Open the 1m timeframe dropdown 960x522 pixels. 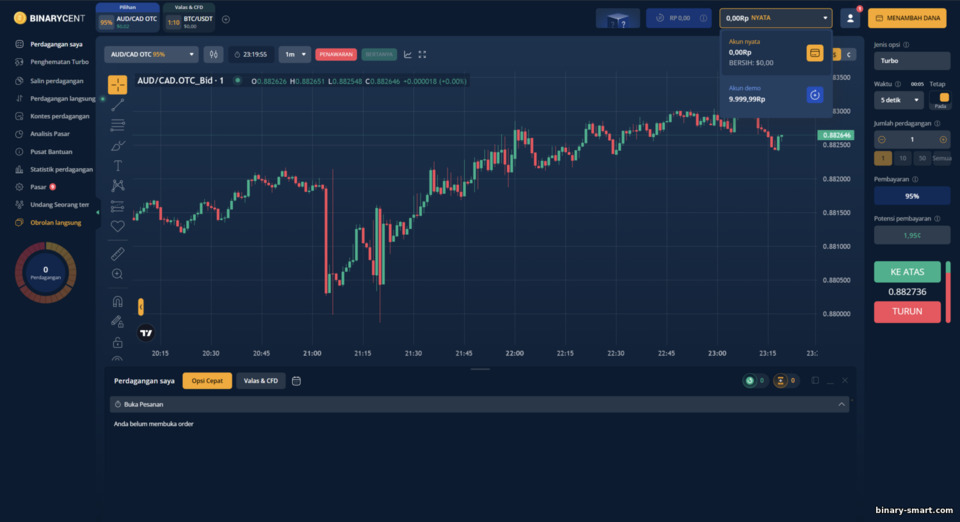[294, 54]
